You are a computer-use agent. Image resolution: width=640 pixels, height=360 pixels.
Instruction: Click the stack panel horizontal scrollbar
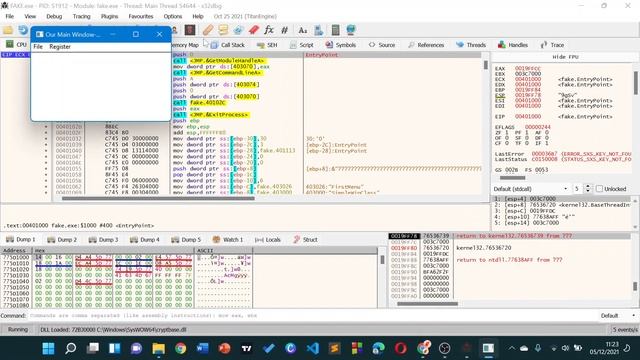click(427, 303)
